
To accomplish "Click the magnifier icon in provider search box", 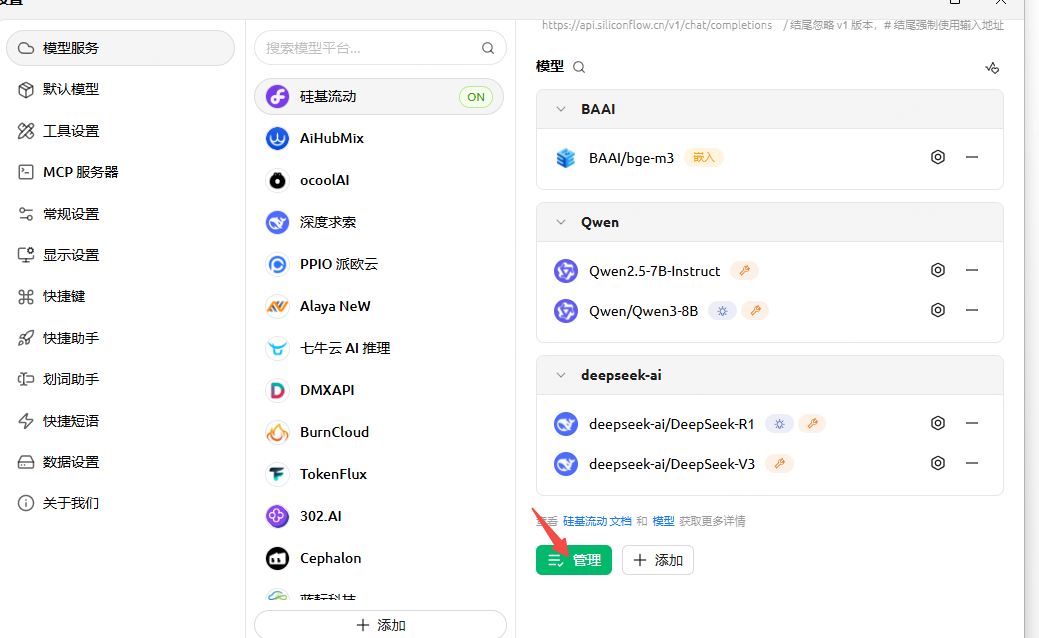I will pyautogui.click(x=488, y=48).
